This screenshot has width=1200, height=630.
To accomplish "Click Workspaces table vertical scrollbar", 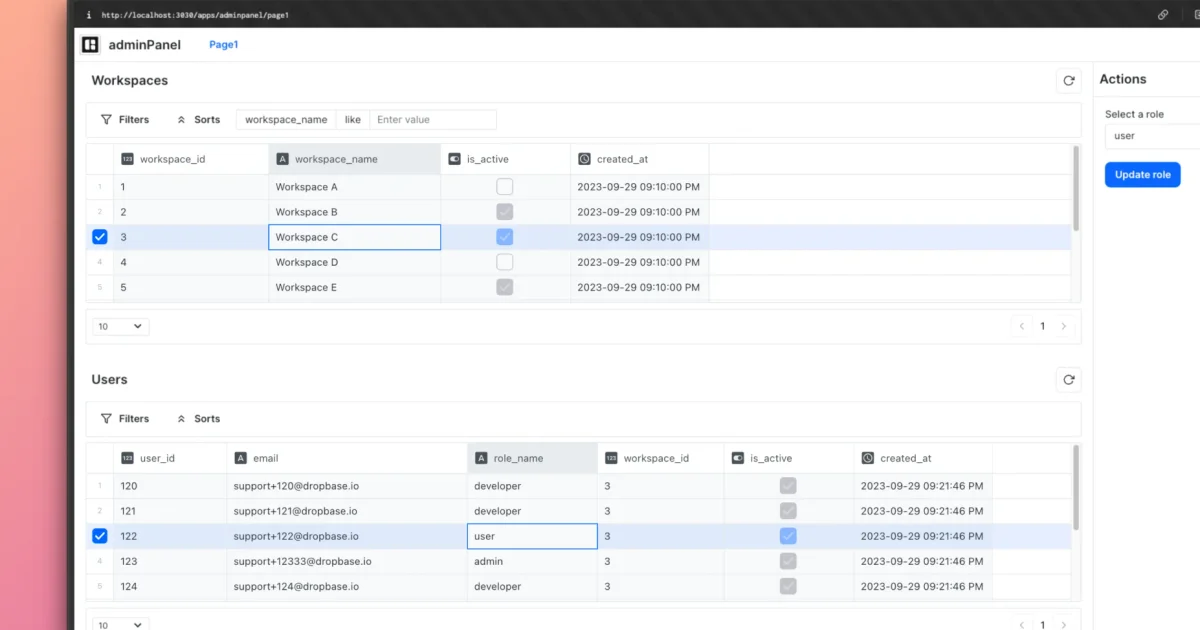I will tap(1076, 188).
